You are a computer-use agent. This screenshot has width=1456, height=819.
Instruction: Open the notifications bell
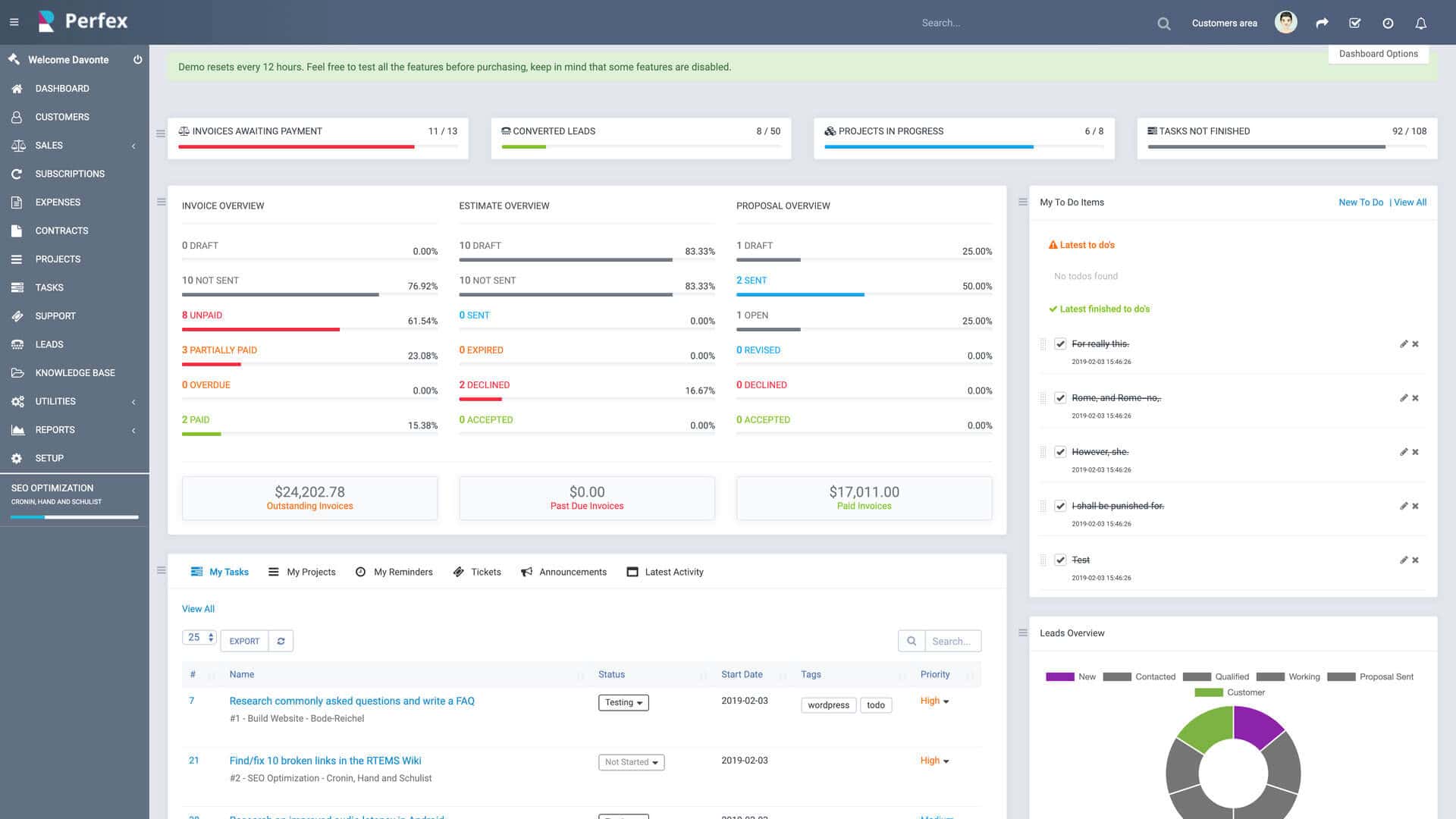(1421, 23)
